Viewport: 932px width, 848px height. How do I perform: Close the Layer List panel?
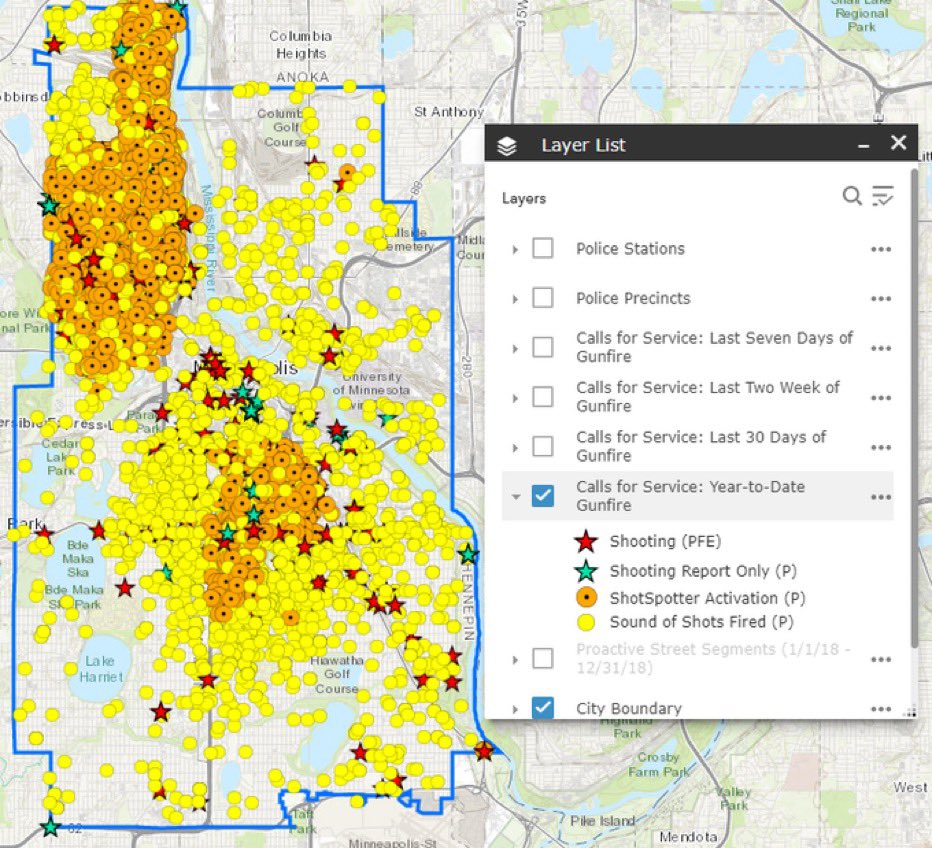(x=899, y=143)
